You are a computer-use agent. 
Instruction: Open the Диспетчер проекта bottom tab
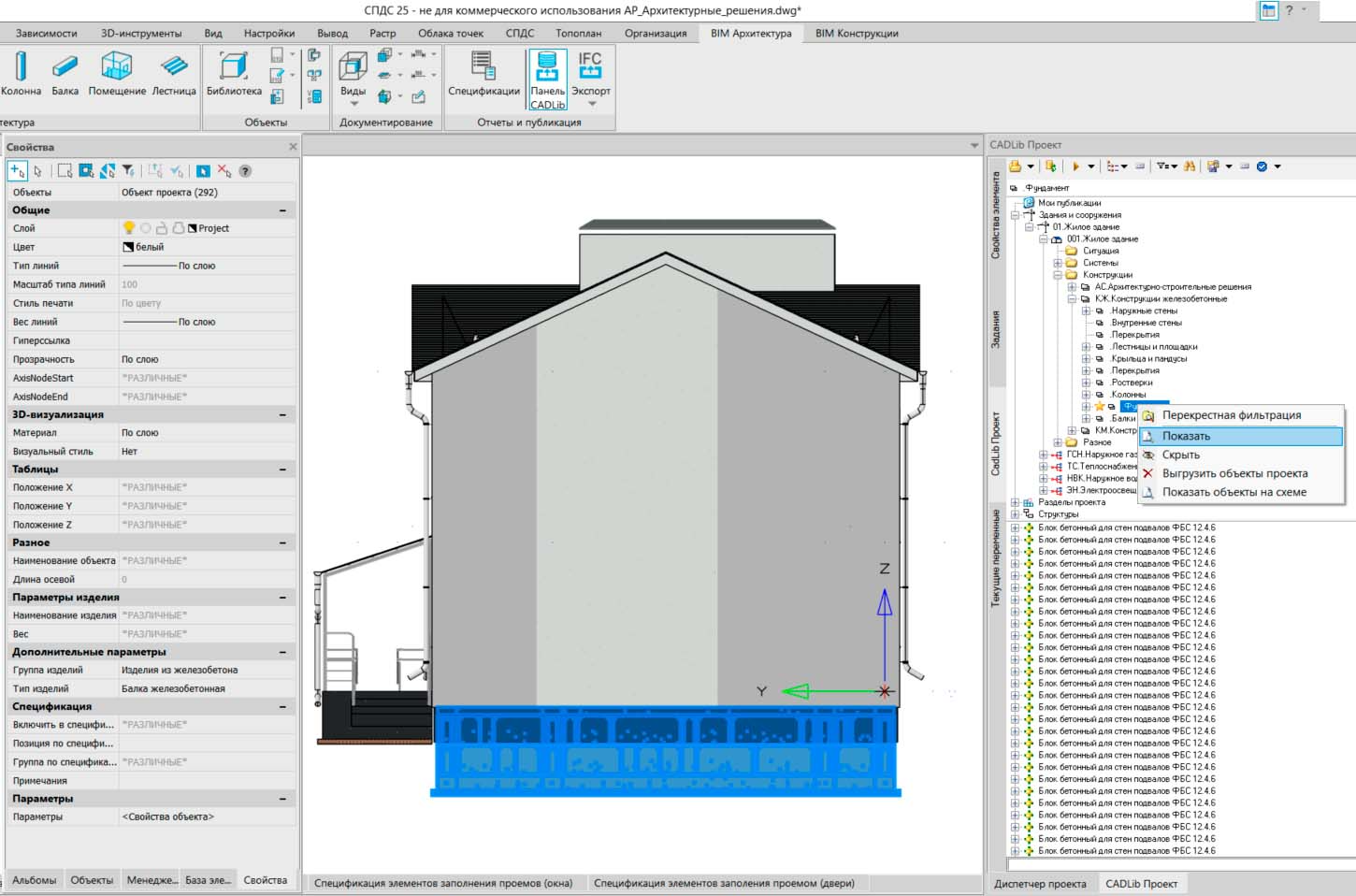coord(1040,884)
